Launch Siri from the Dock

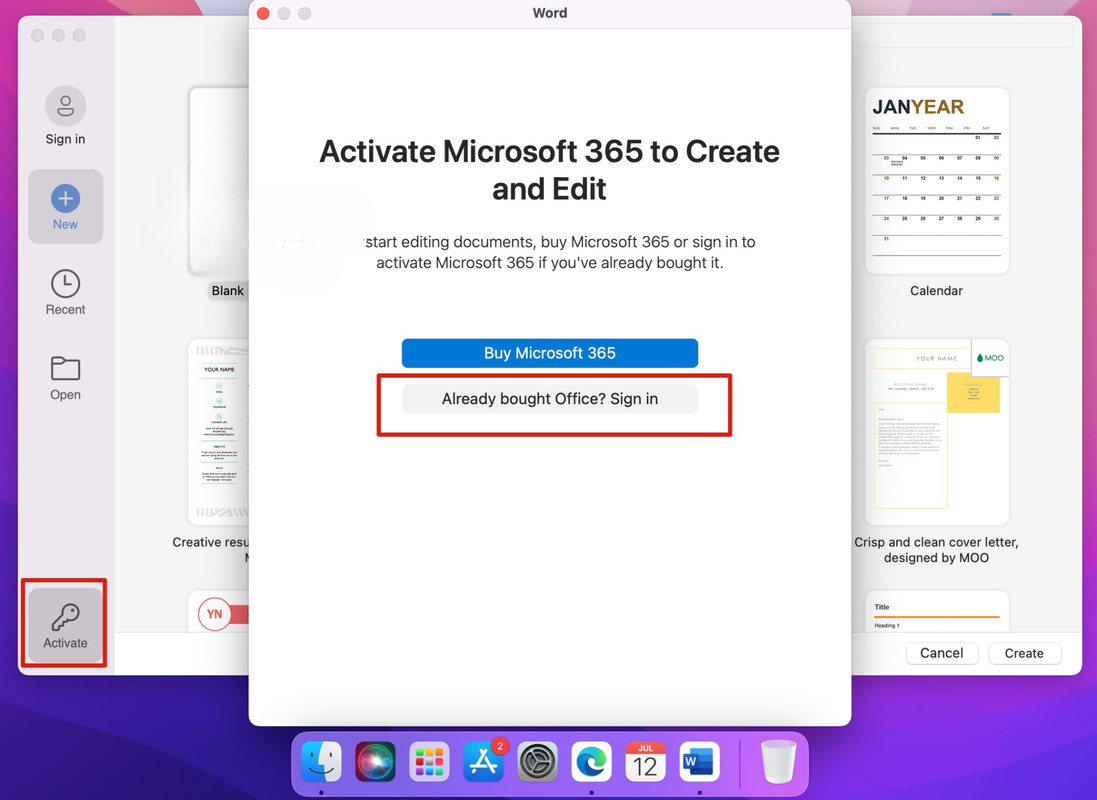click(375, 762)
